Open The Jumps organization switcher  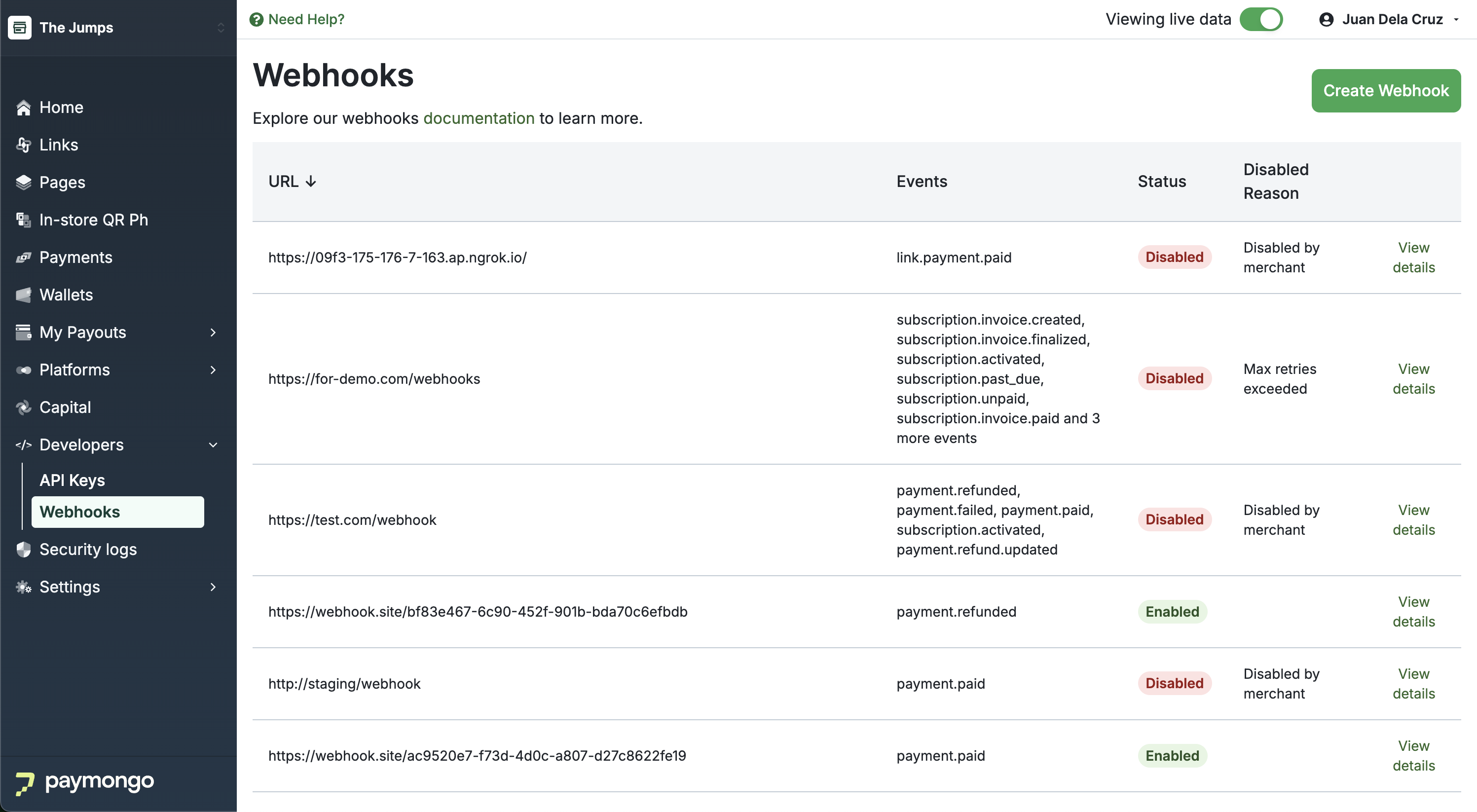pos(117,28)
